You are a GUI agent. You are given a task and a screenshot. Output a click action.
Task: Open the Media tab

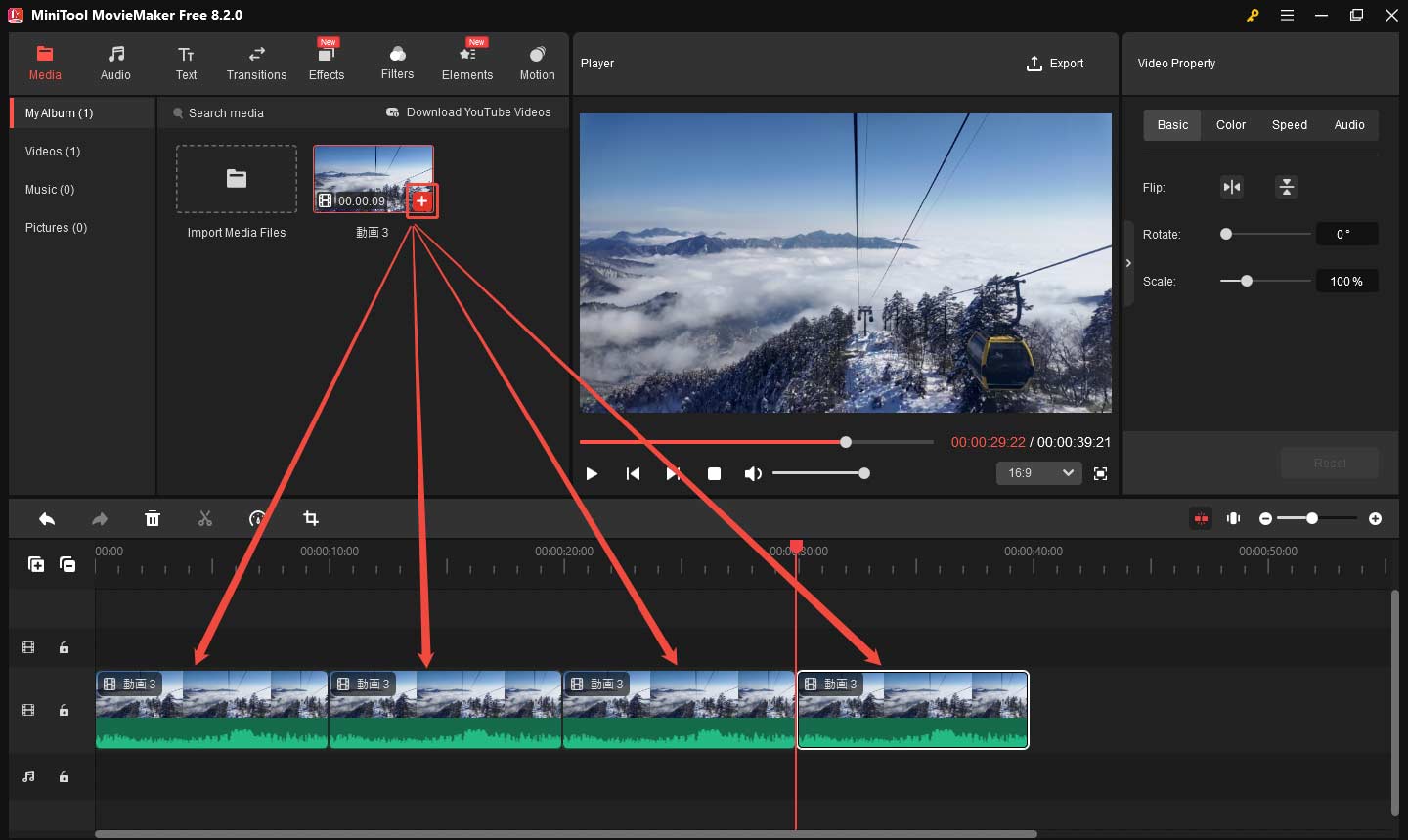click(45, 63)
